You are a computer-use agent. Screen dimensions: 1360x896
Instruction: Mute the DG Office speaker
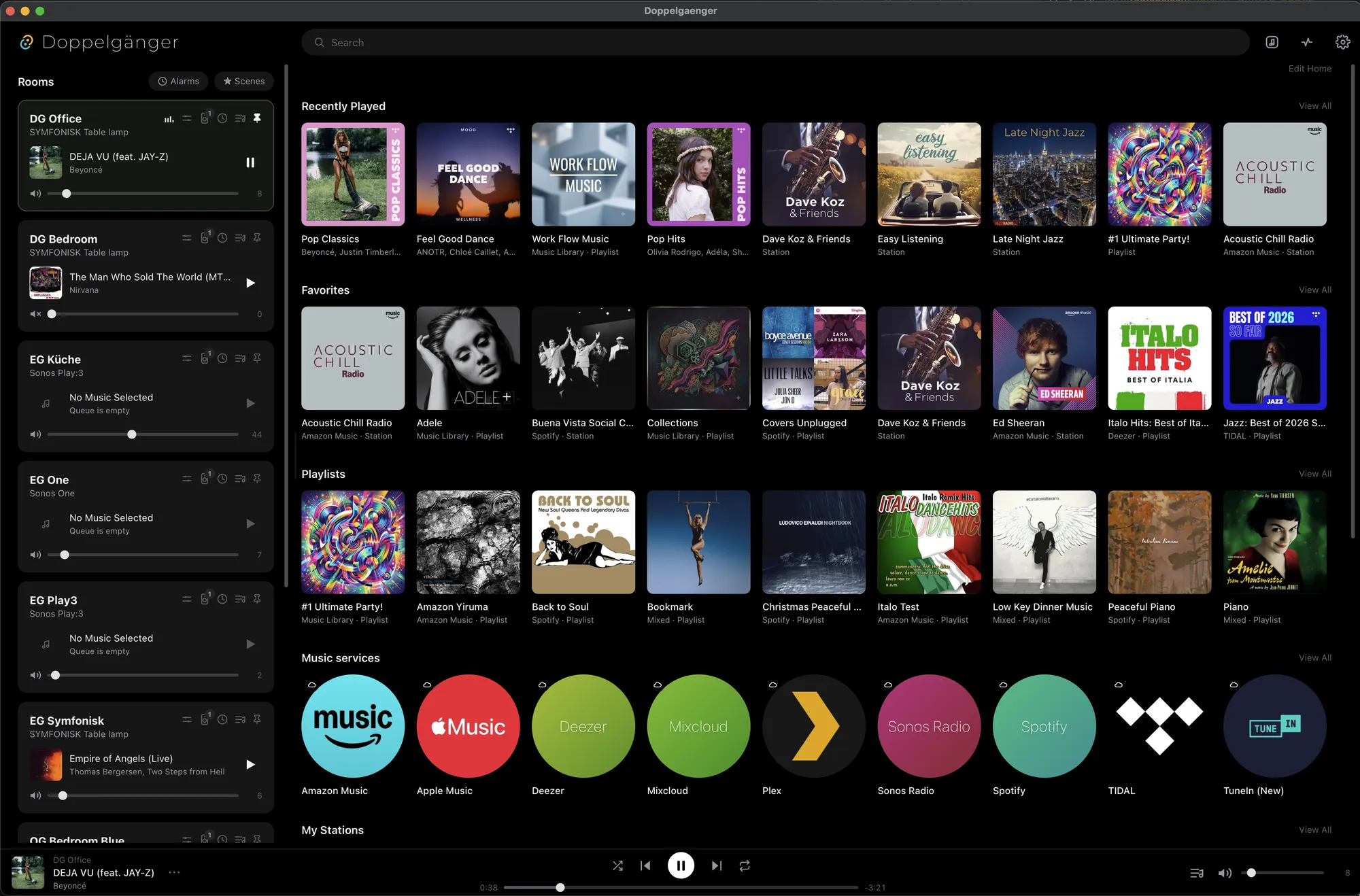(35, 194)
